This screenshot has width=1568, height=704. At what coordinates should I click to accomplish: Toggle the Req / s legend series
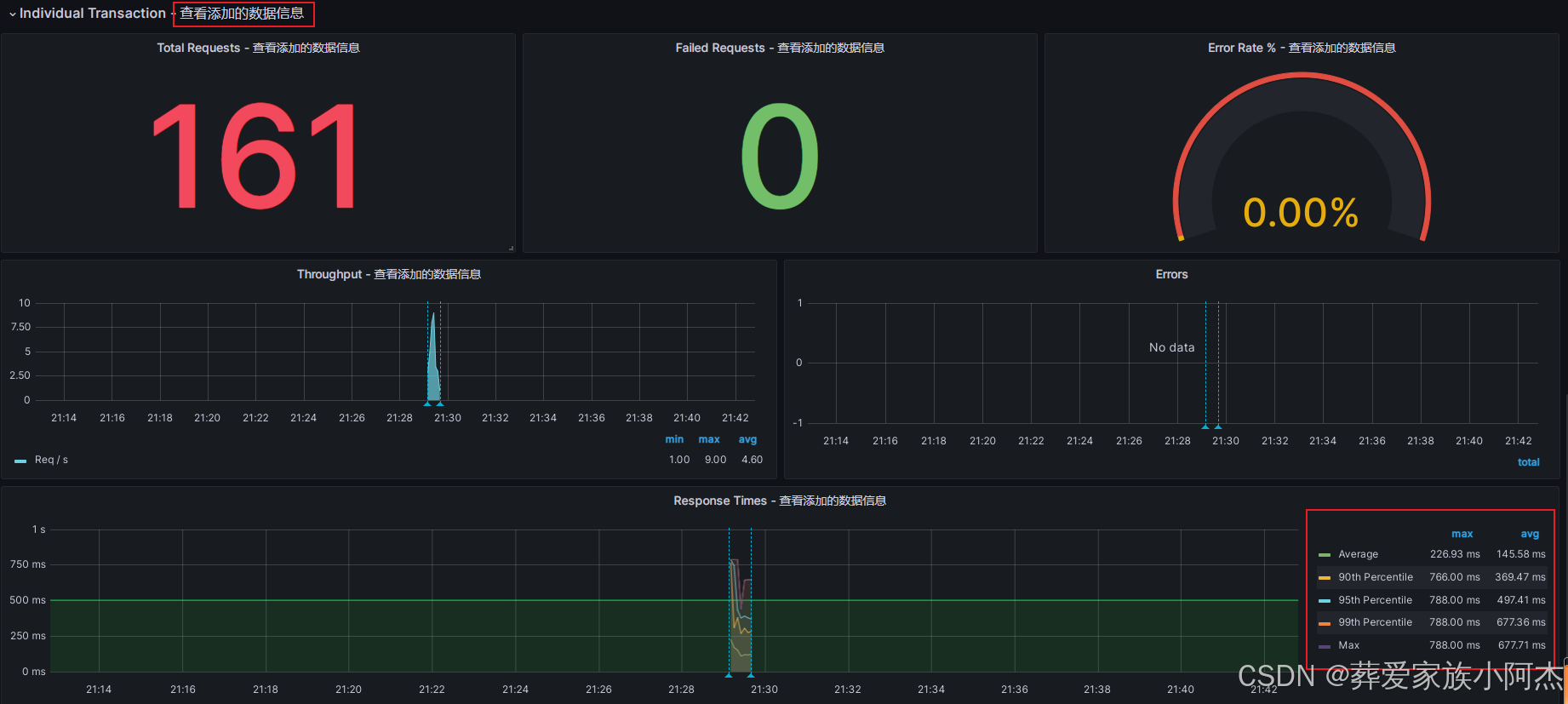pyautogui.click(x=51, y=460)
